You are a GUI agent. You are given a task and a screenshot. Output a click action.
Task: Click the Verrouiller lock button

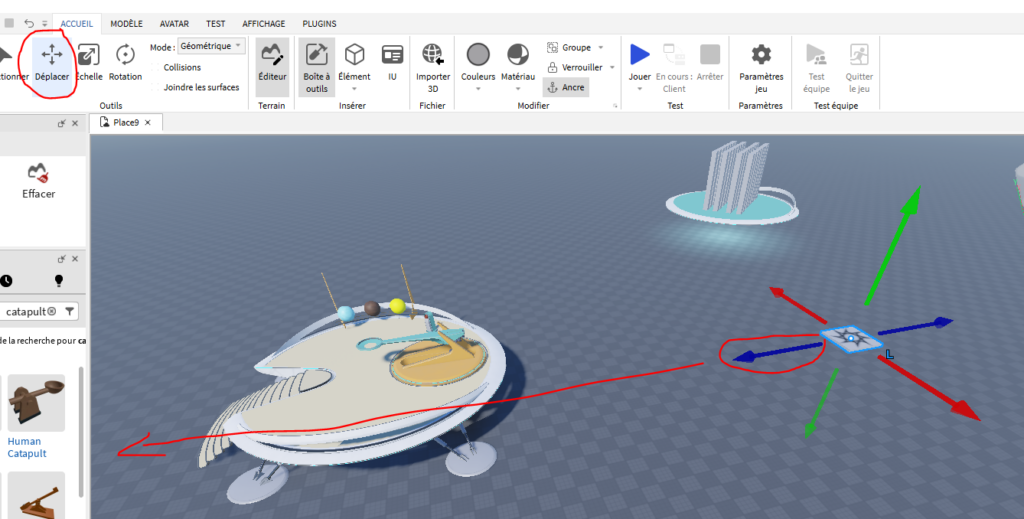pos(575,67)
